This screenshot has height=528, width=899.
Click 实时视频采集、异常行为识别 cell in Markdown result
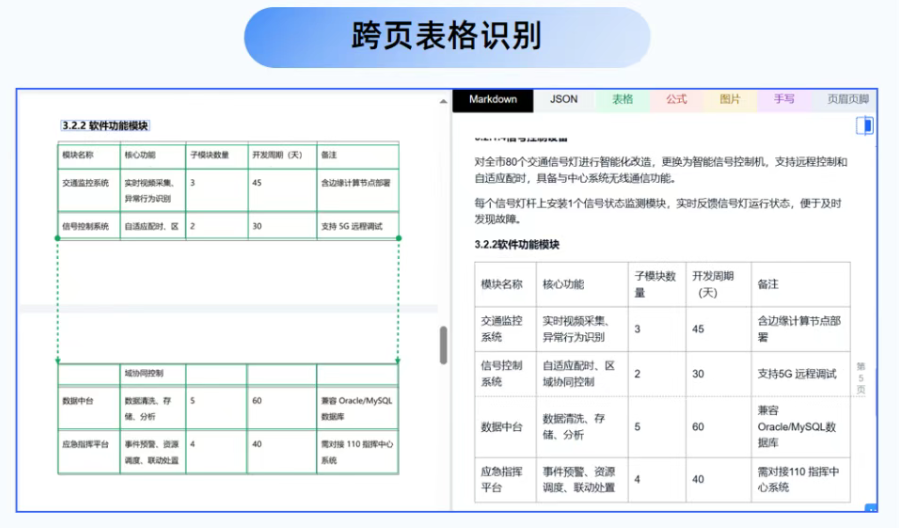(x=582, y=329)
